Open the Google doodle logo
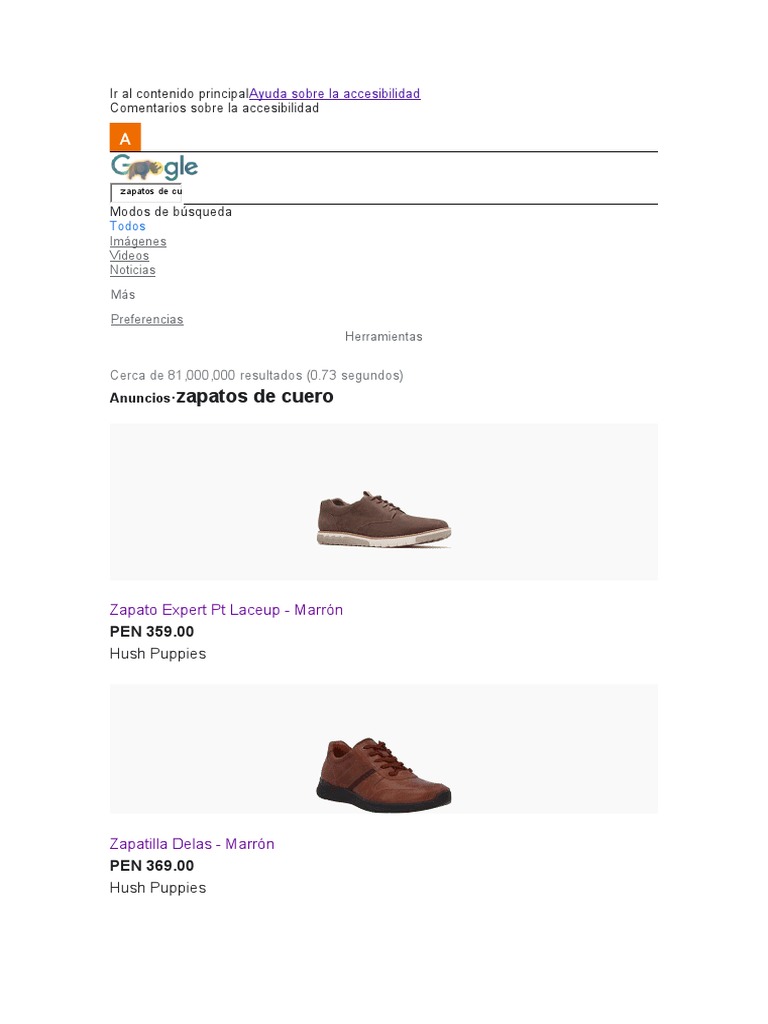 tap(154, 167)
